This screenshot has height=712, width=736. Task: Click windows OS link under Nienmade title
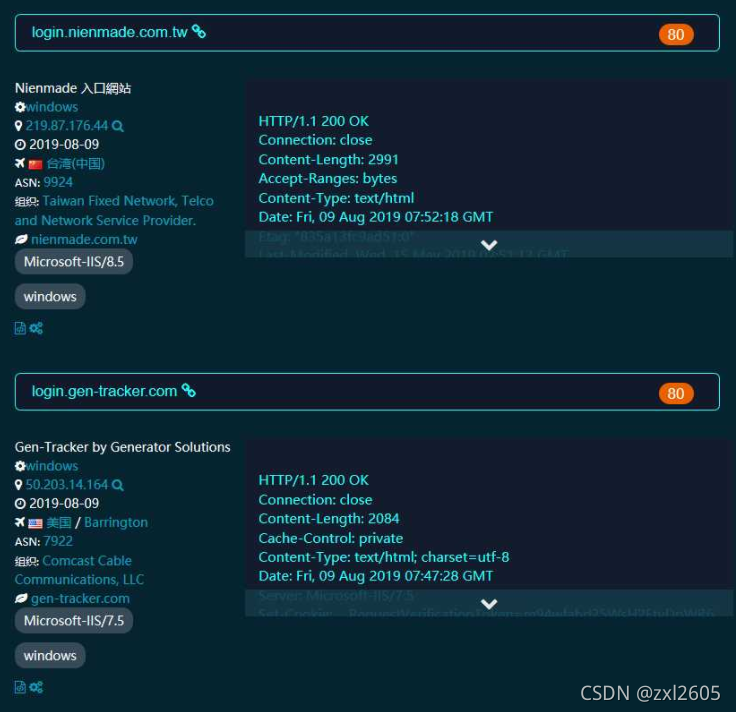coord(52,107)
